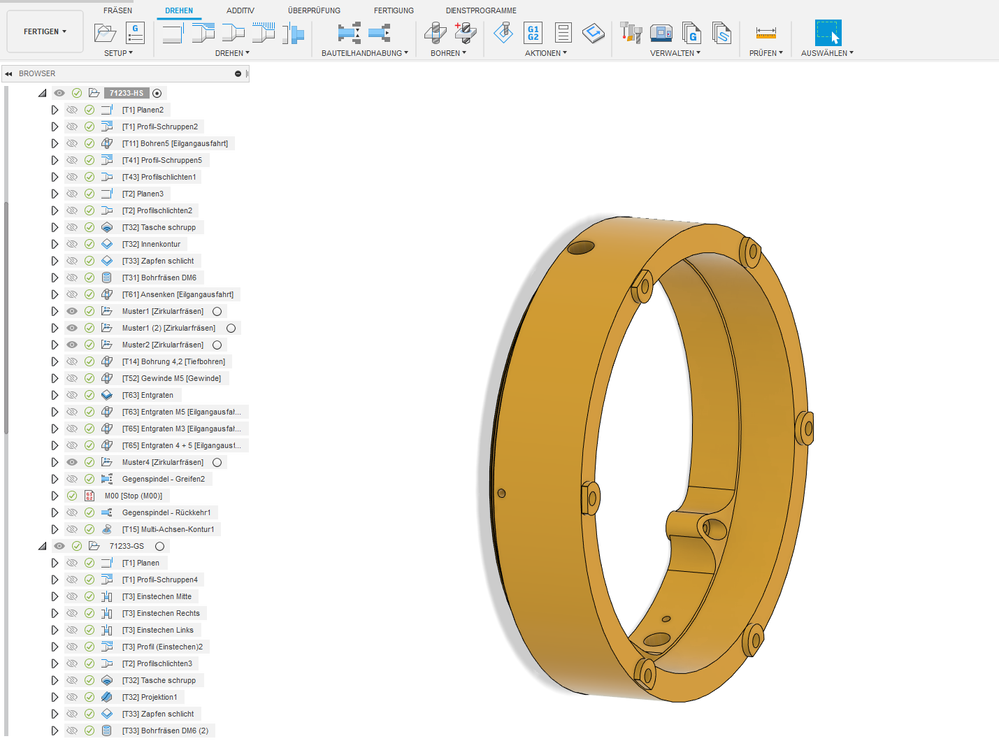Click the Browser panel vertical scrollbar
The height and width of the screenshot is (741, 999).
coord(6,317)
